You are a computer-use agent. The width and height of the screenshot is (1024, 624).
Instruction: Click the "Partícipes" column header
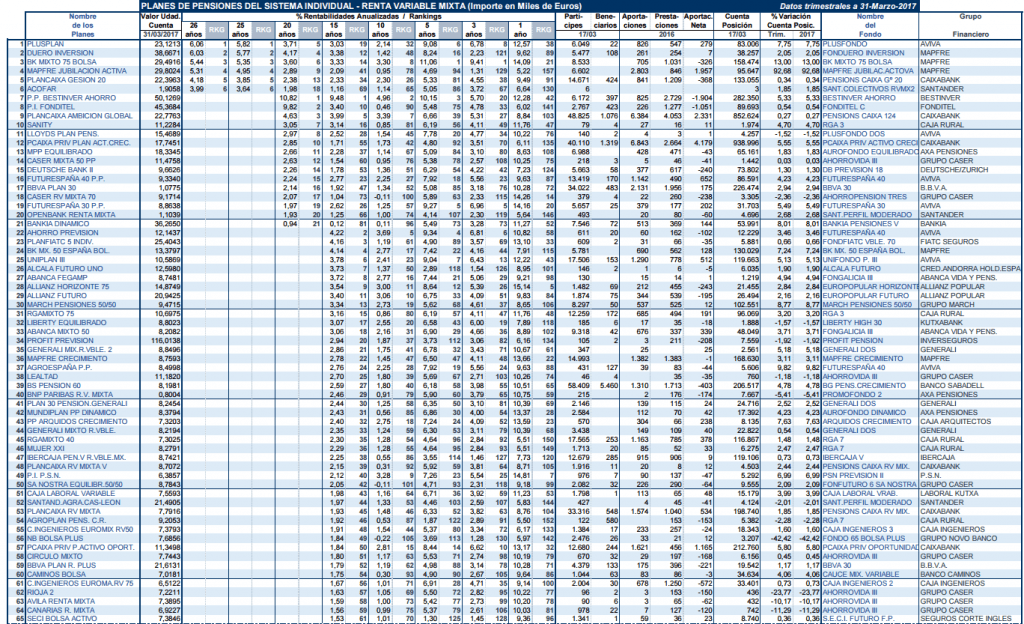(573, 21)
